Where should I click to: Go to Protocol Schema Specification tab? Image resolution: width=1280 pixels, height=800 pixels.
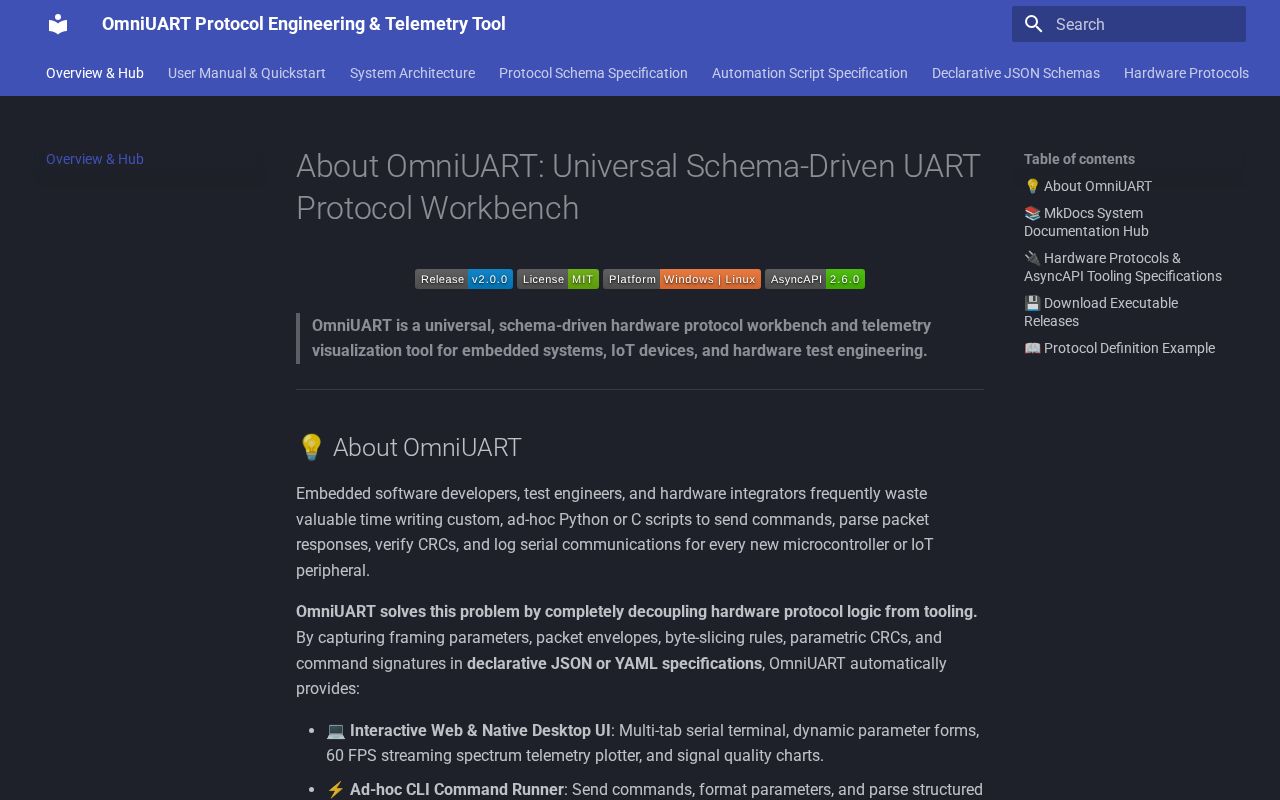coord(593,73)
